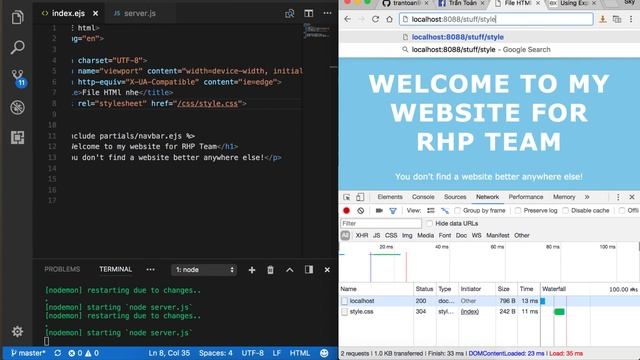Click the master branch in status bar

coord(28,353)
